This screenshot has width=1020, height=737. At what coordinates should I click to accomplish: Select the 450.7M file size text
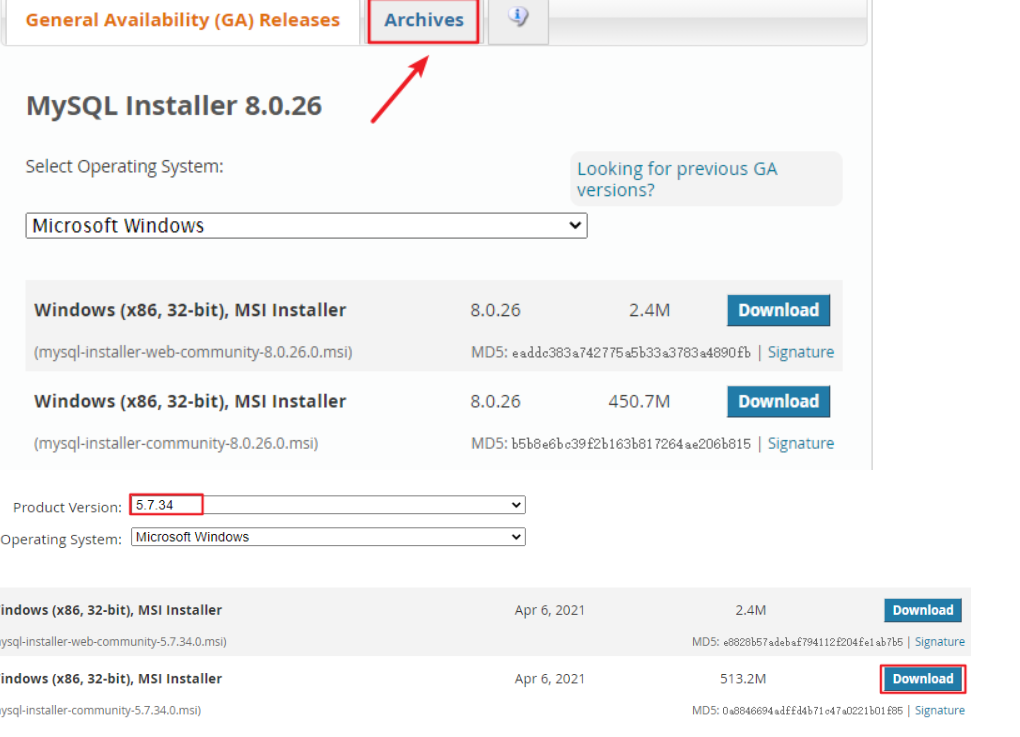(x=639, y=401)
